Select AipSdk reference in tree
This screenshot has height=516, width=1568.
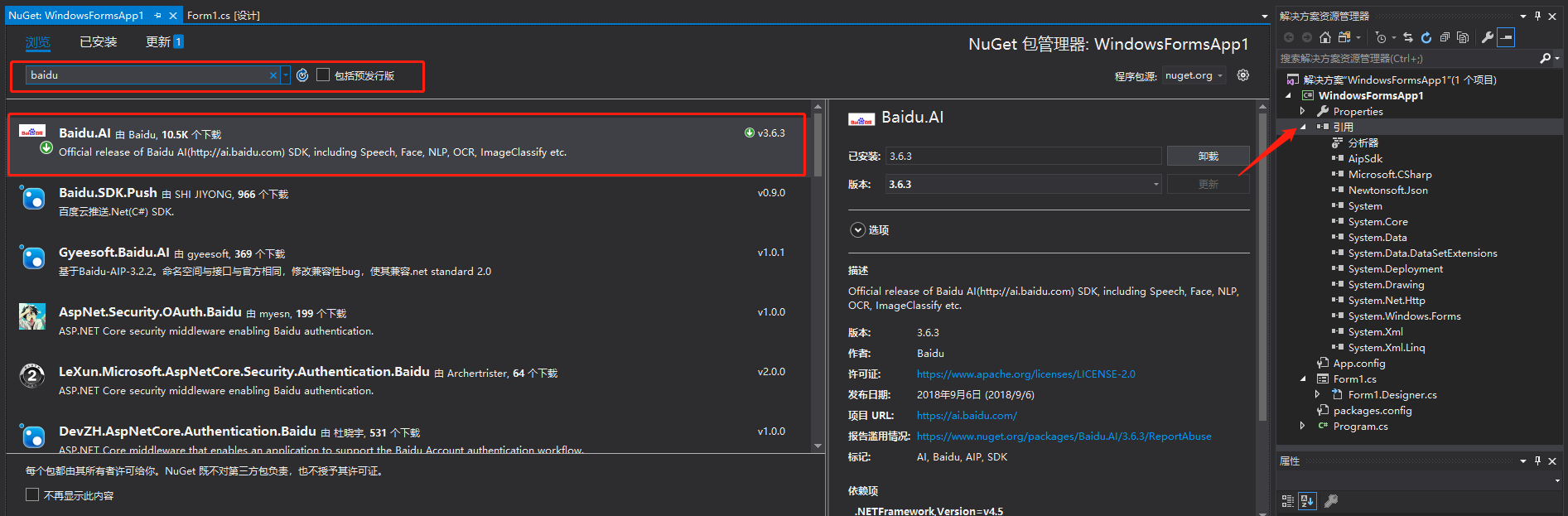point(1365,158)
